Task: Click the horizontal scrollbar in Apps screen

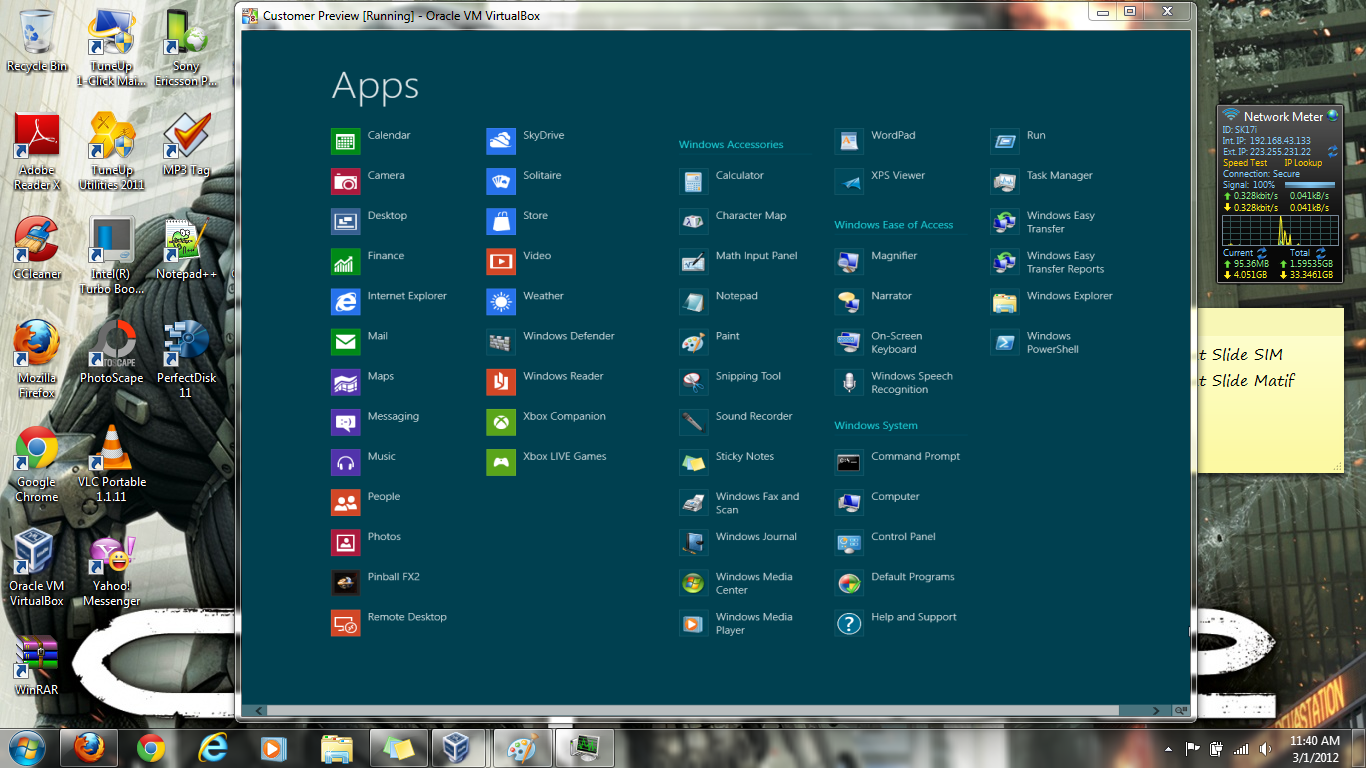Action: (x=693, y=711)
